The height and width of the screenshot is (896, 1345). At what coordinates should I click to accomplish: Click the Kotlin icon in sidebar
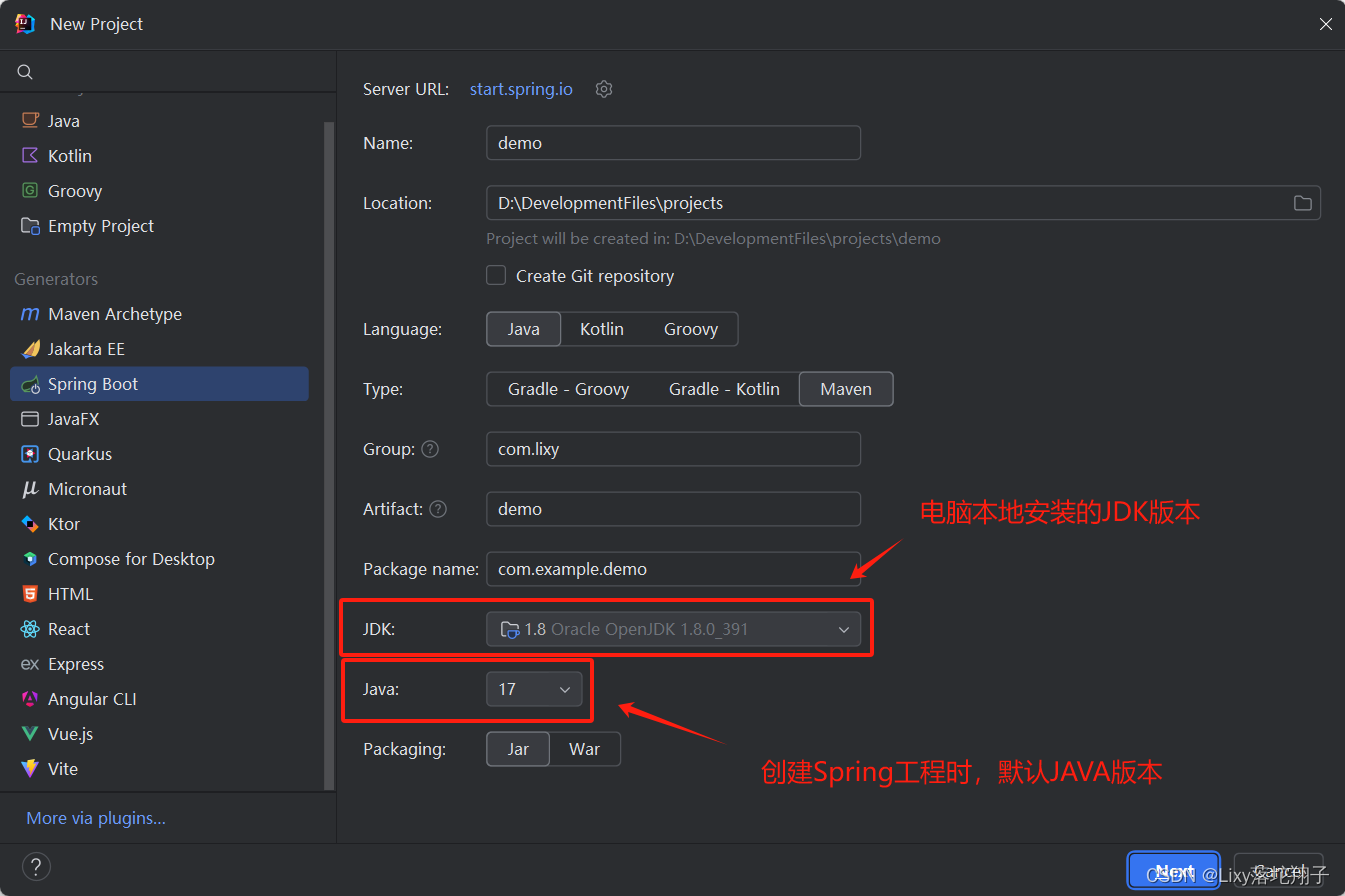coord(30,156)
